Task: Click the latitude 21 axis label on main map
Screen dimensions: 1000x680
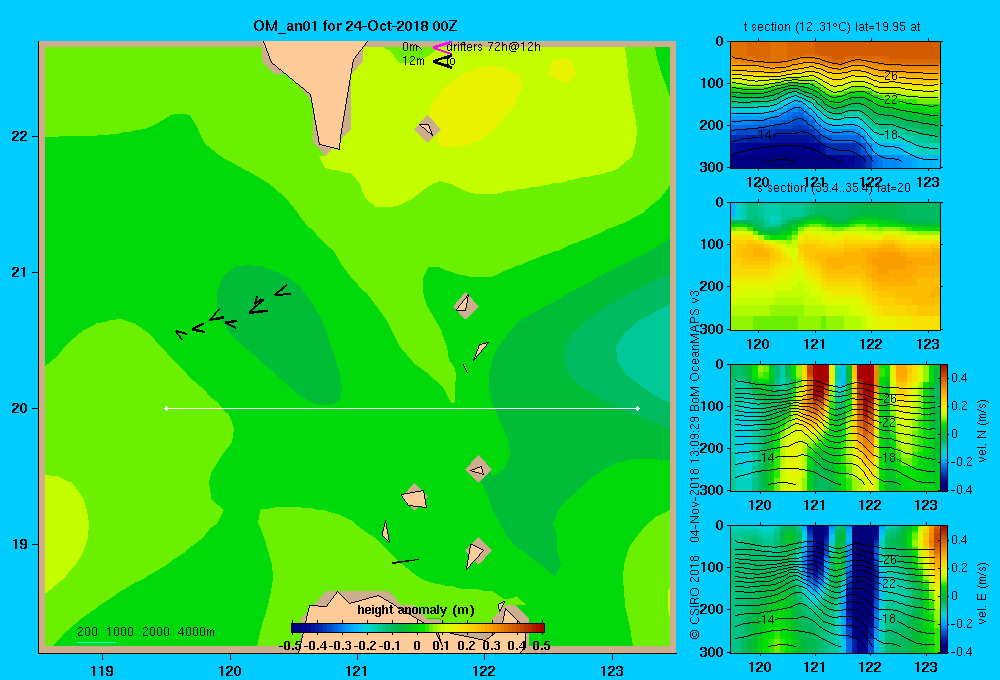Action: coord(20,272)
